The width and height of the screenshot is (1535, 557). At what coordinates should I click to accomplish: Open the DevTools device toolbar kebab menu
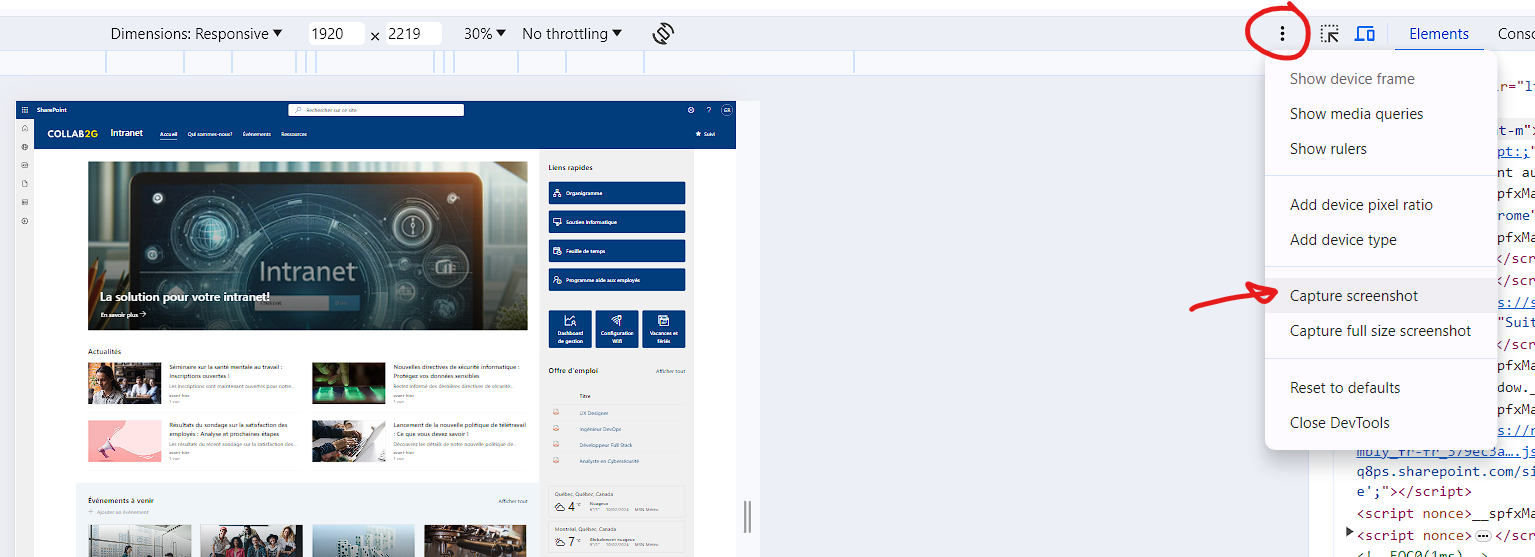point(1281,33)
